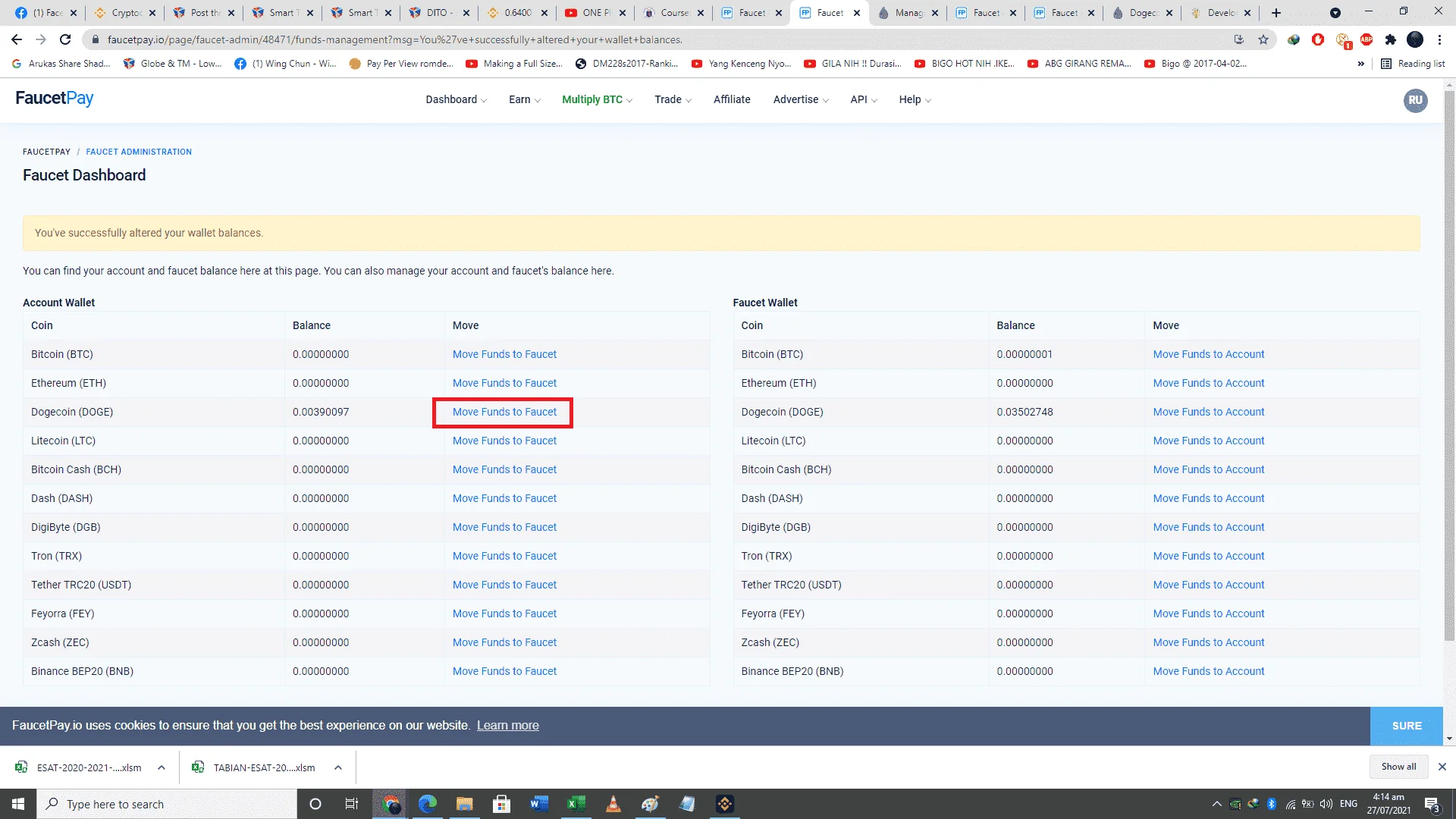Open the Chrome three-dot menu

click(x=1439, y=39)
